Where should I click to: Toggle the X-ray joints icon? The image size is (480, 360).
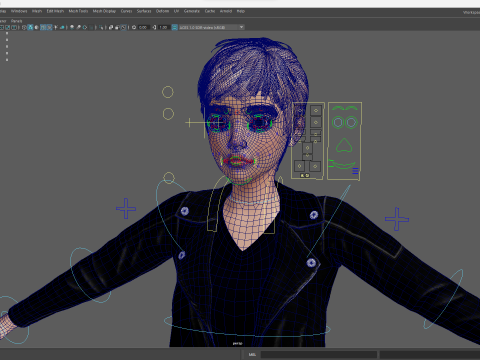[124, 27]
